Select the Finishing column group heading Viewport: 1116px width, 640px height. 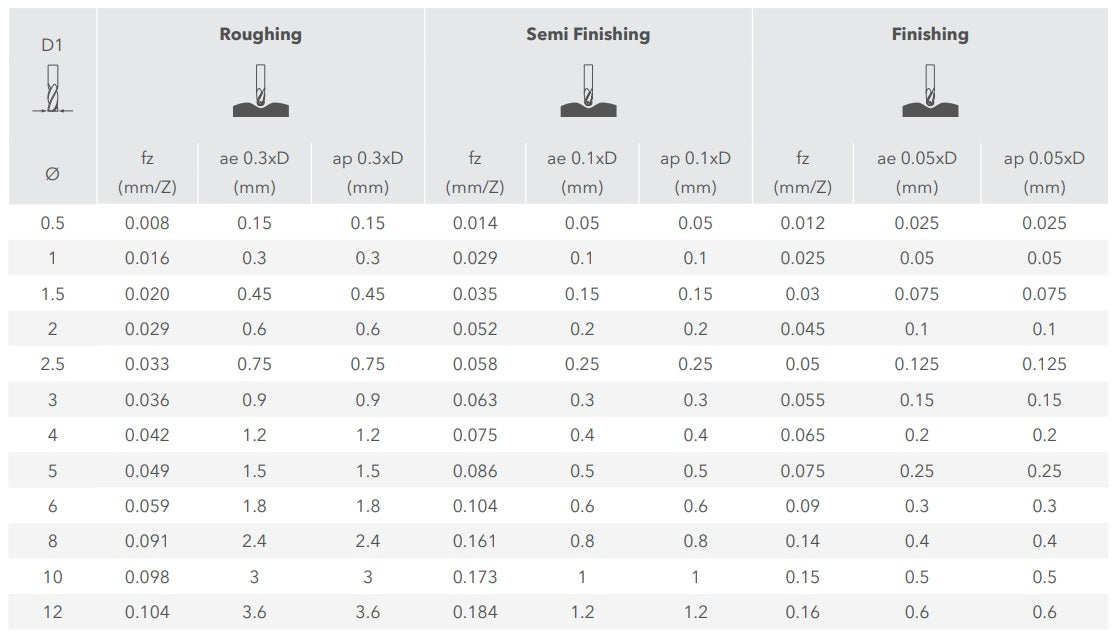click(930, 34)
